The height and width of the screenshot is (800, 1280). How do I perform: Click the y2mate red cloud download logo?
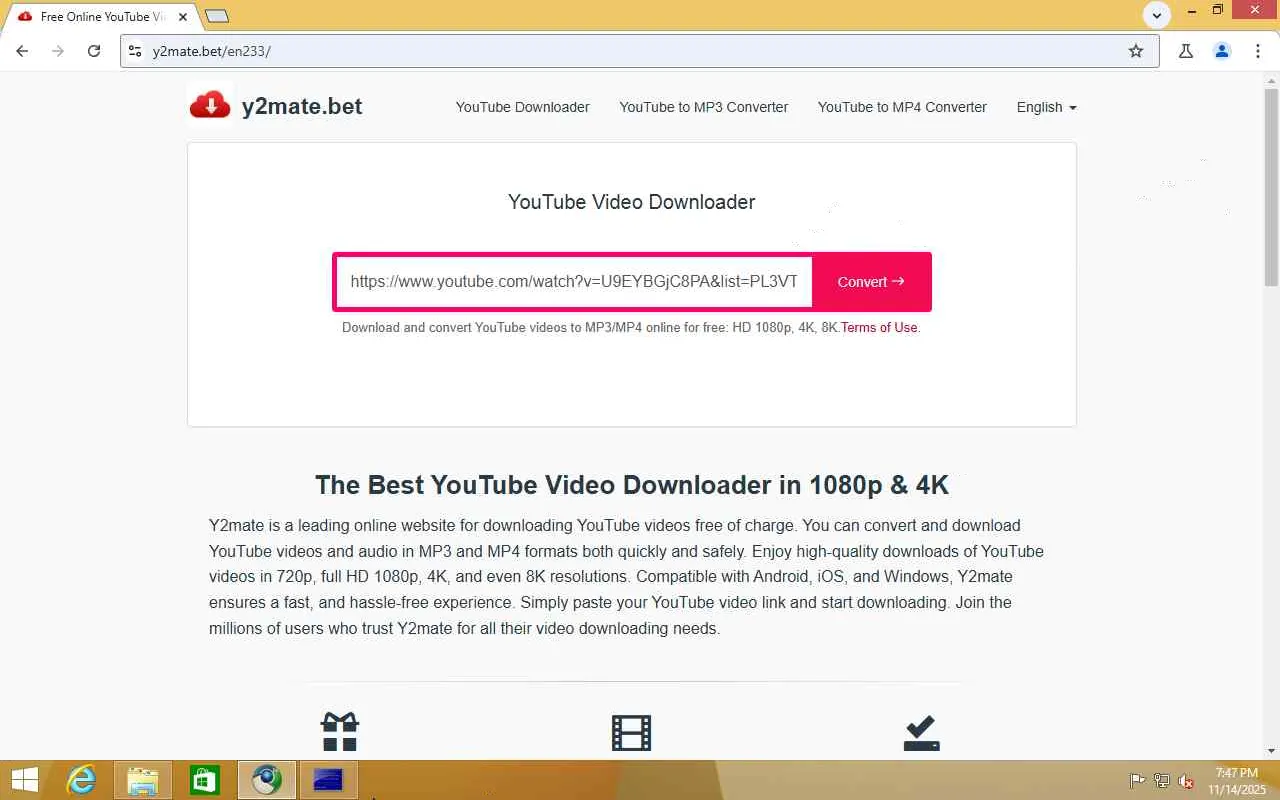pyautogui.click(x=210, y=105)
